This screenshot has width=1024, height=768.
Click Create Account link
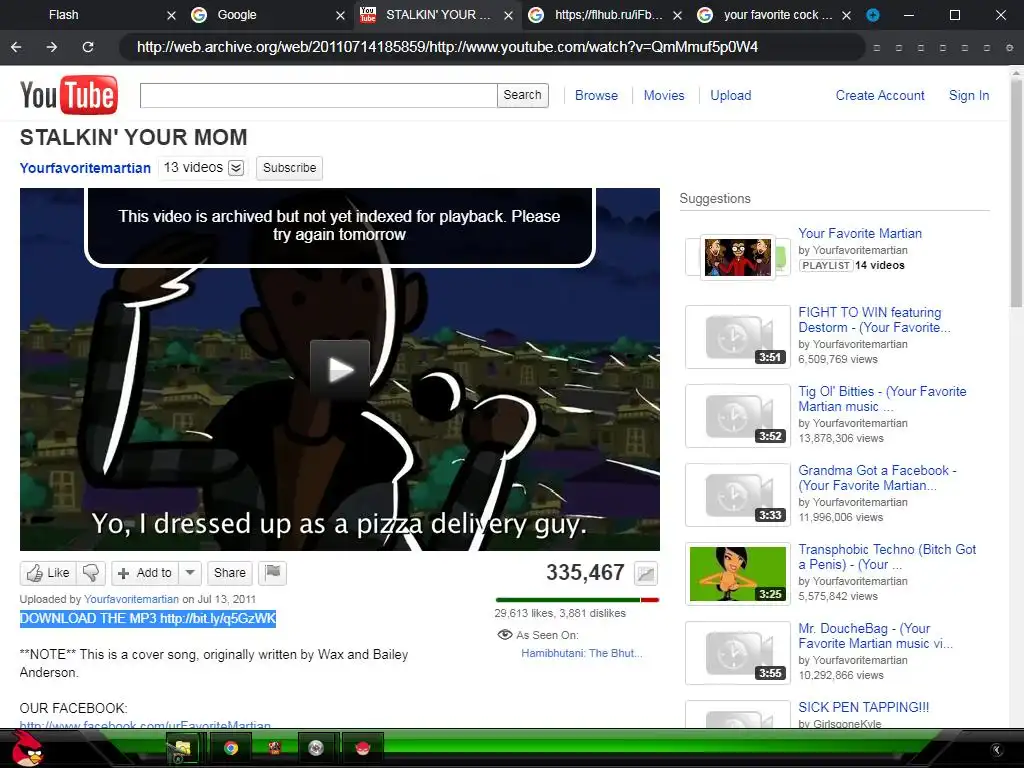pos(880,95)
